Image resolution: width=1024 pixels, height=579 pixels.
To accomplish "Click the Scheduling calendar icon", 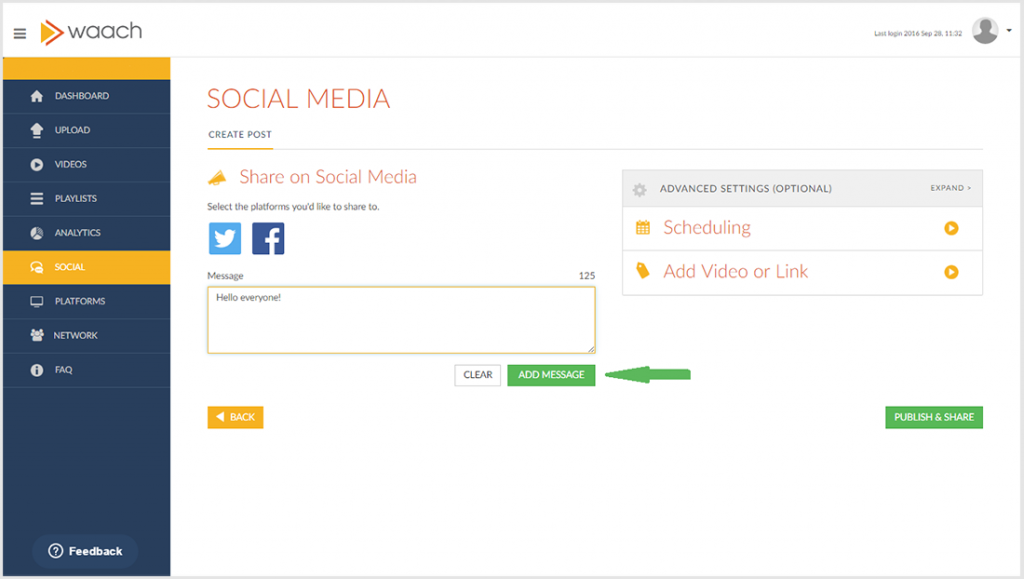I will pos(643,227).
